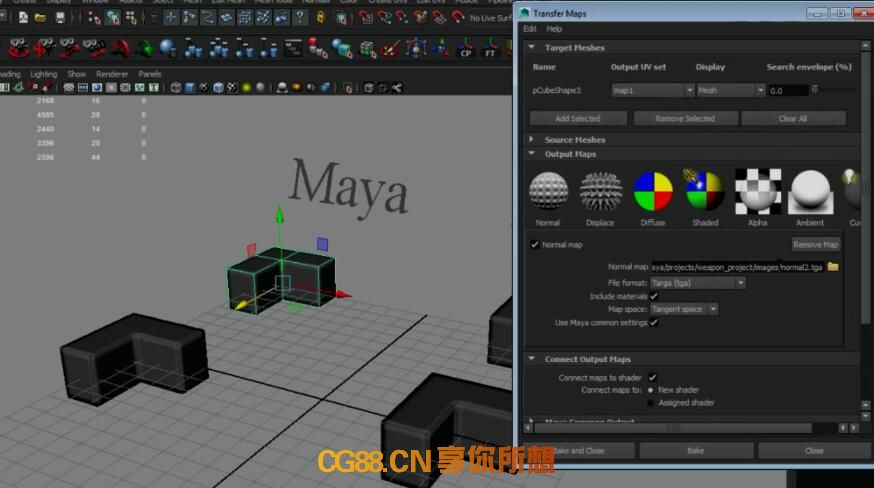
Task: Browse for normal map file folder icon
Action: [x=833, y=267]
